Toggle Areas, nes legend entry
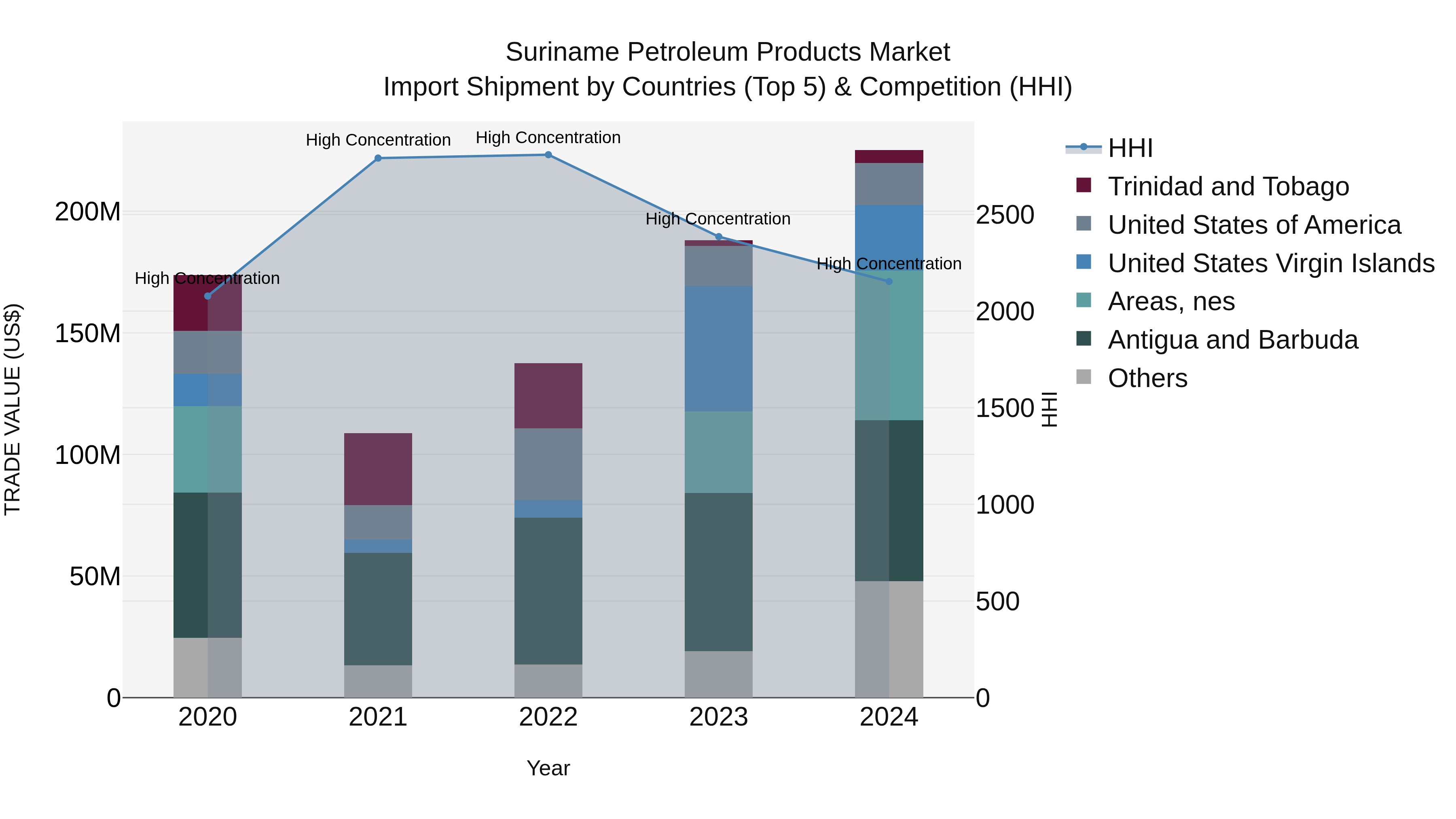1456x819 pixels. pos(1155,301)
